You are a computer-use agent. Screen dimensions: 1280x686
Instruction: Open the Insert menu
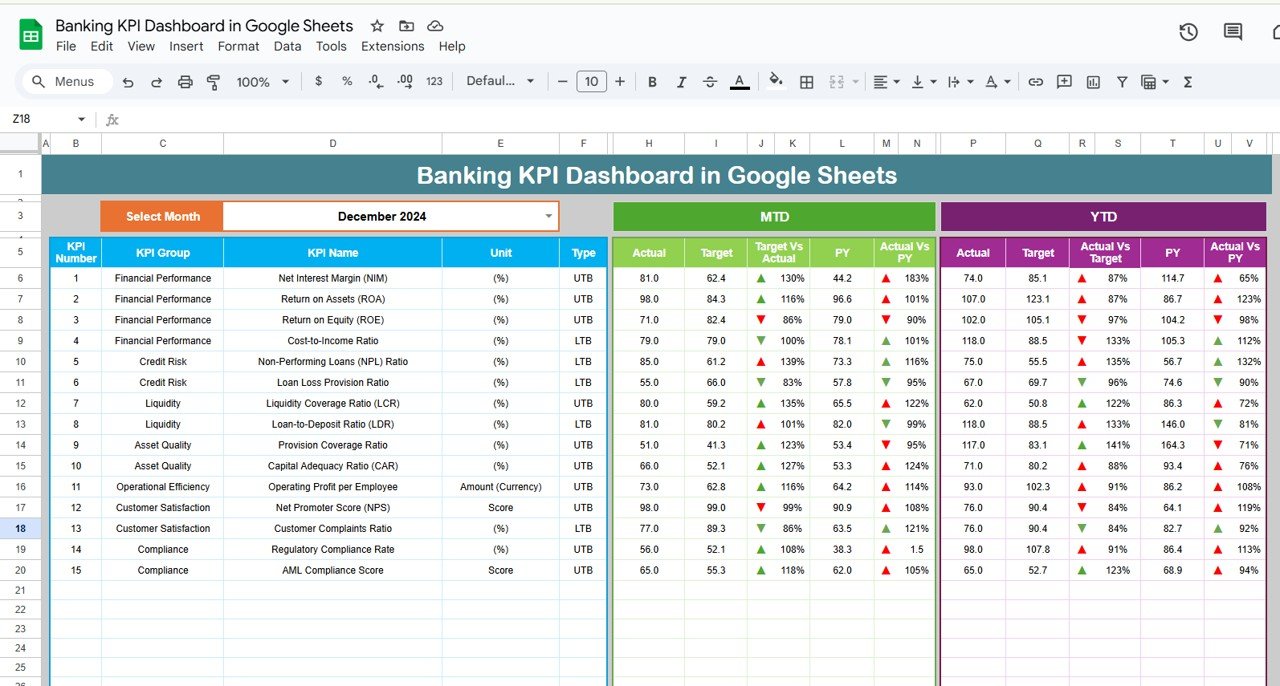point(186,46)
